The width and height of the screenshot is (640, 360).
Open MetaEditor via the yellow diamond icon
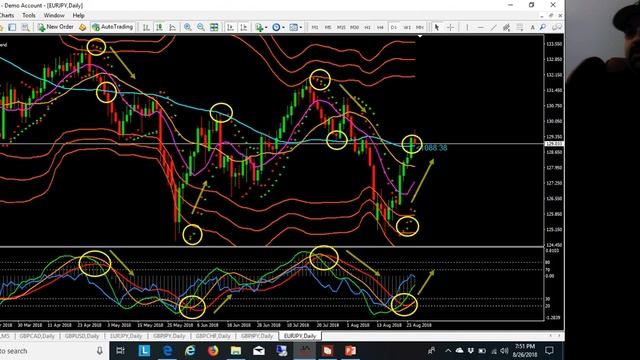[83, 27]
